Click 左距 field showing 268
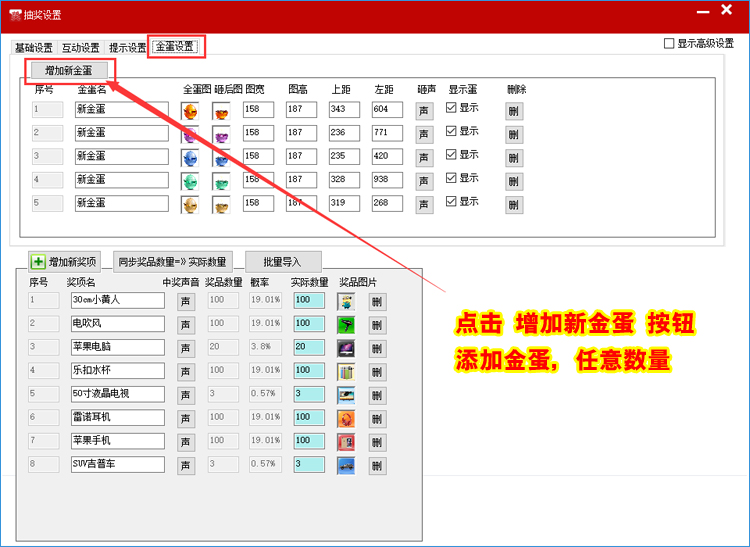The image size is (750, 547). (387, 203)
